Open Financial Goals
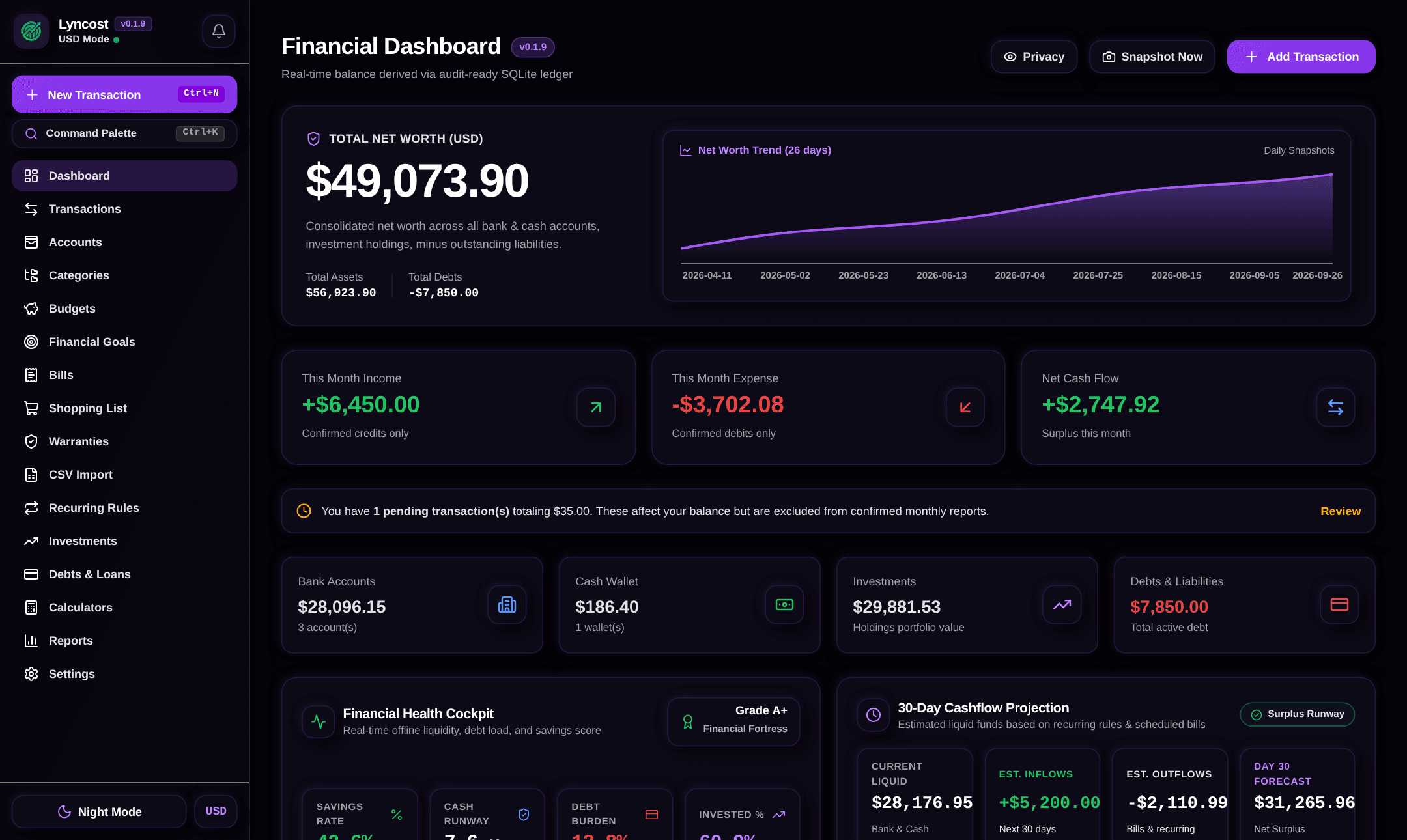The width and height of the screenshot is (1407, 840). [124, 342]
